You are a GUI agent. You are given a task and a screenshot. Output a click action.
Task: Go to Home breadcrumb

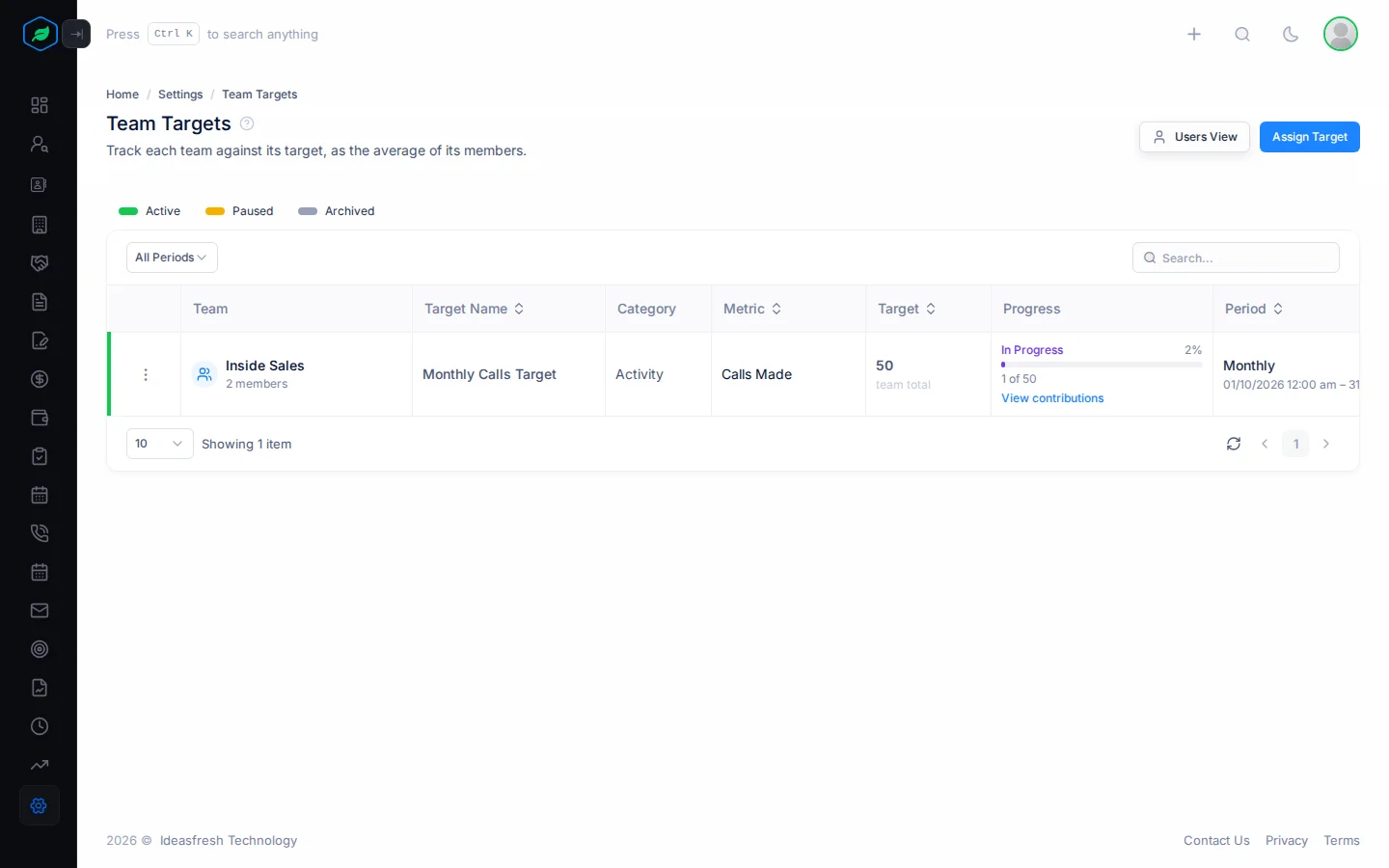123,95
